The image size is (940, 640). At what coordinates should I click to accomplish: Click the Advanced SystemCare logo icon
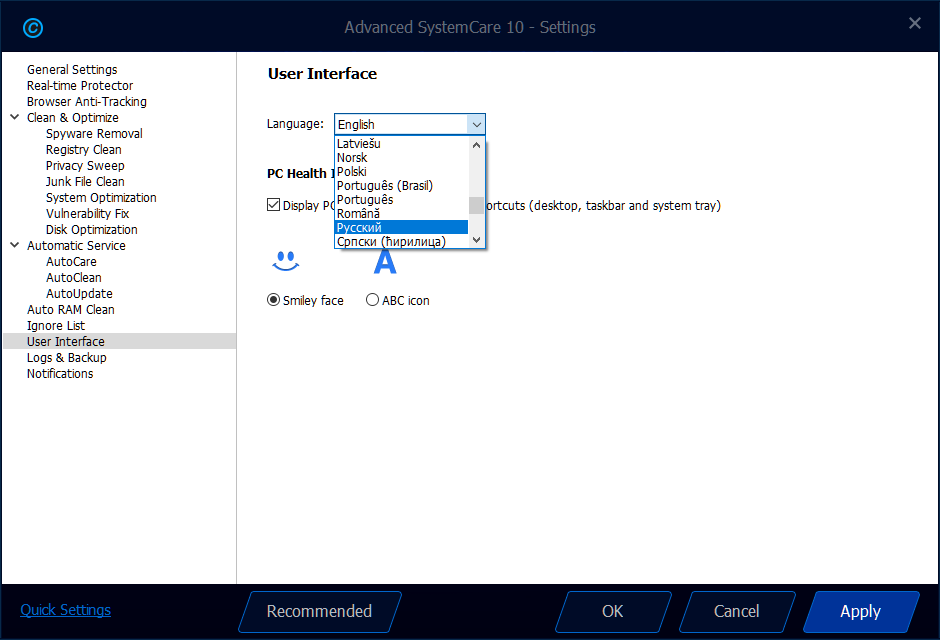[x=33, y=27]
